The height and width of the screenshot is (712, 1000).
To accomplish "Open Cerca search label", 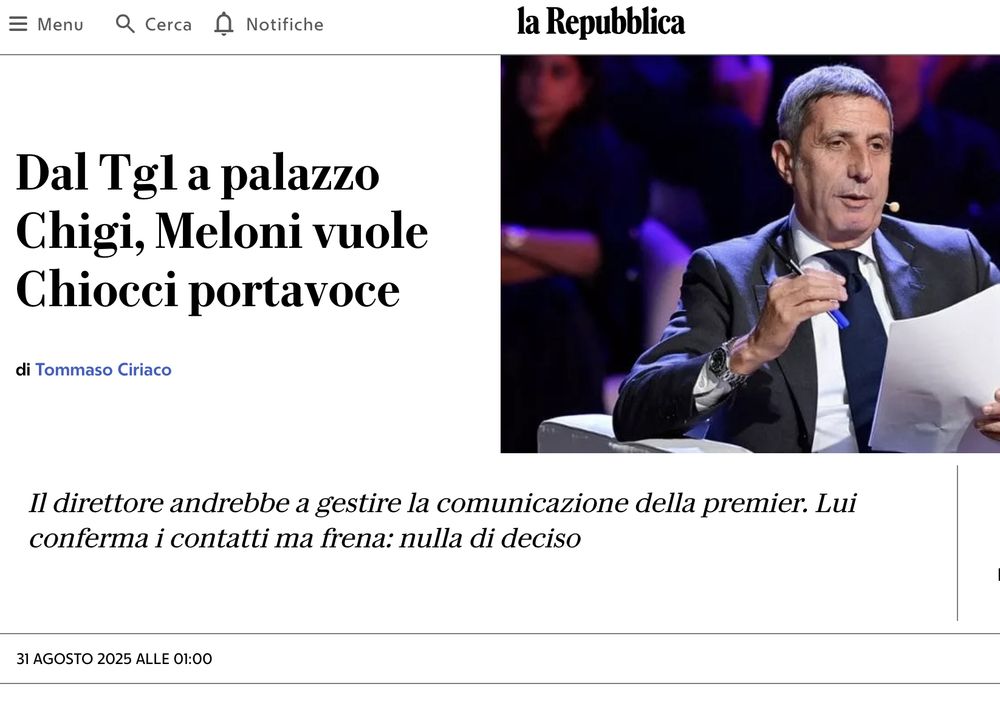I will (168, 24).
